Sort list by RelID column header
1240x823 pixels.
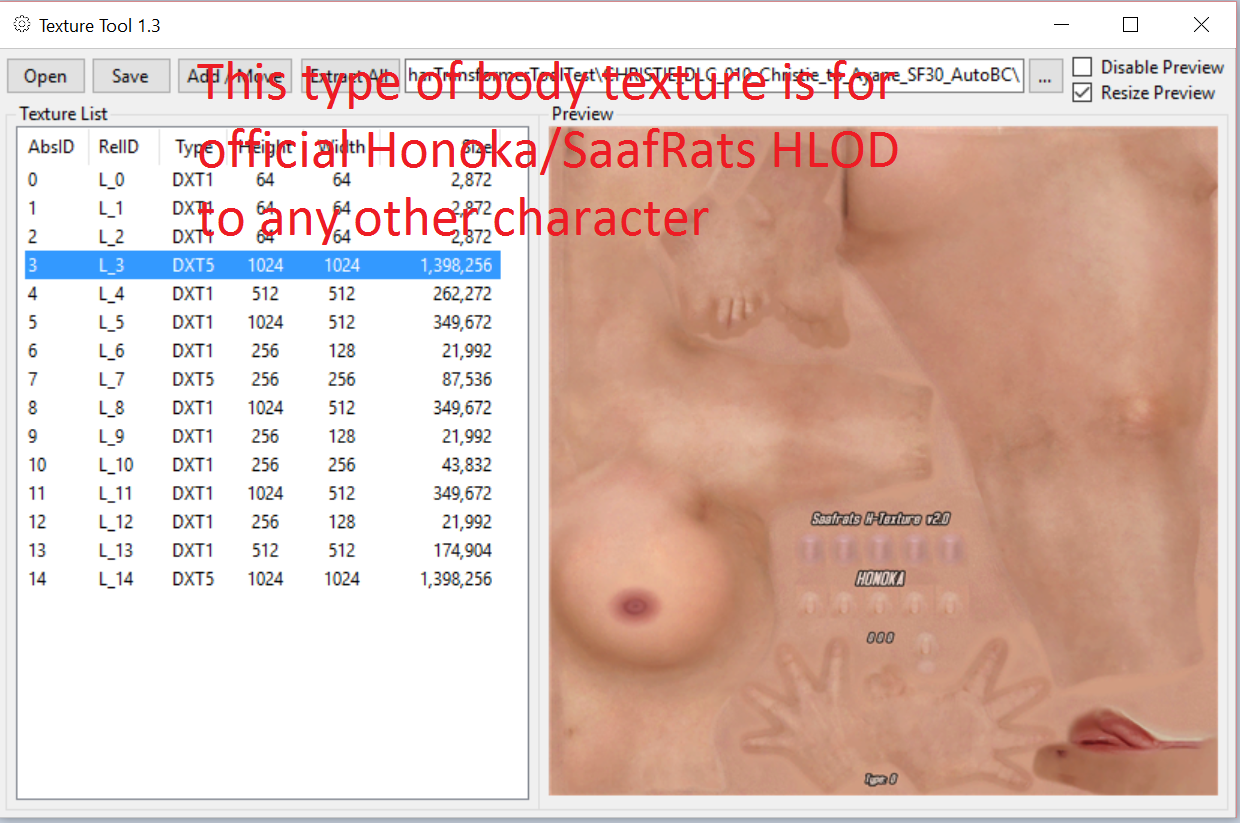[118, 147]
